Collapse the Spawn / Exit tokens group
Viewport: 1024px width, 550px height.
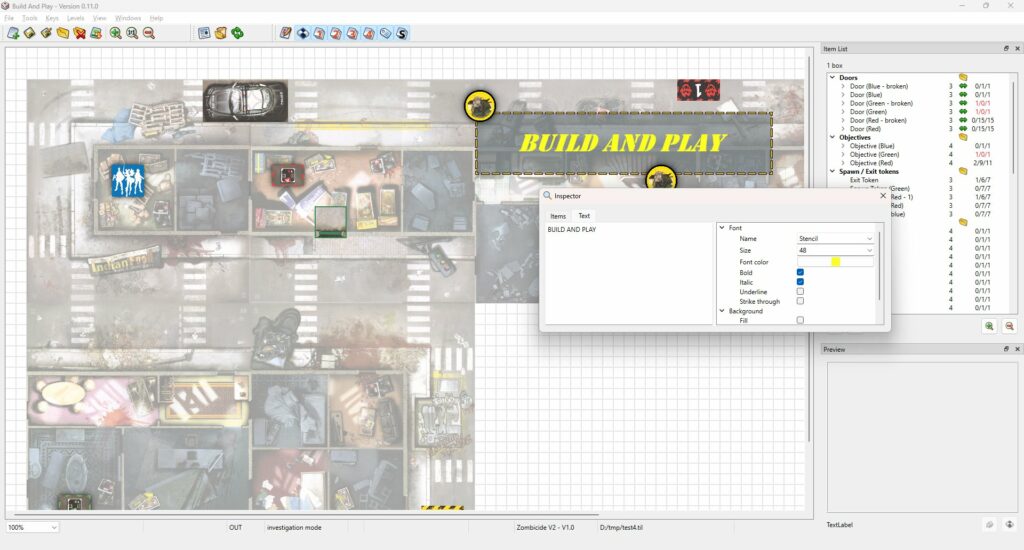[x=833, y=171]
